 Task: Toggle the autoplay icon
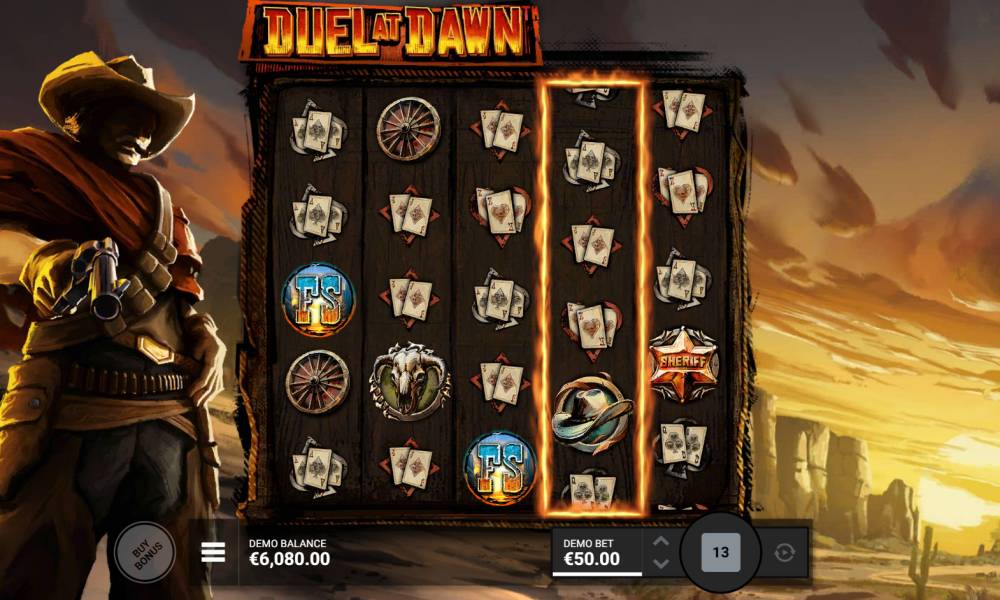[784, 552]
